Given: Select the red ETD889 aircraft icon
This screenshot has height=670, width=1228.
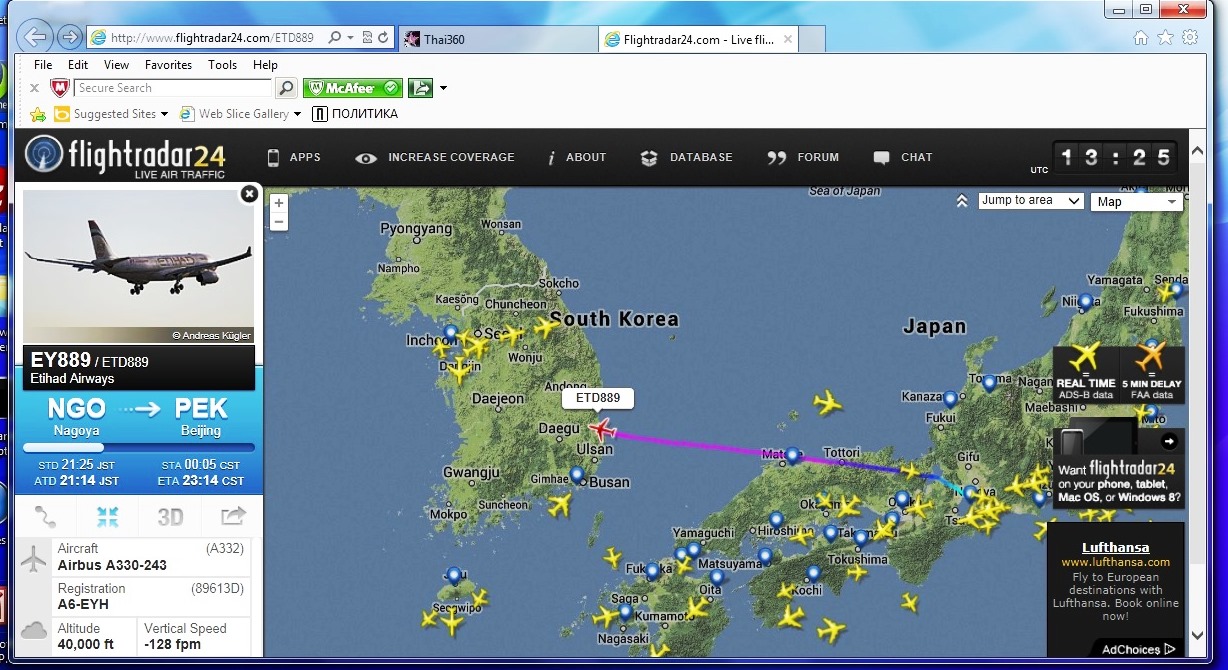Looking at the screenshot, I should pos(601,430).
